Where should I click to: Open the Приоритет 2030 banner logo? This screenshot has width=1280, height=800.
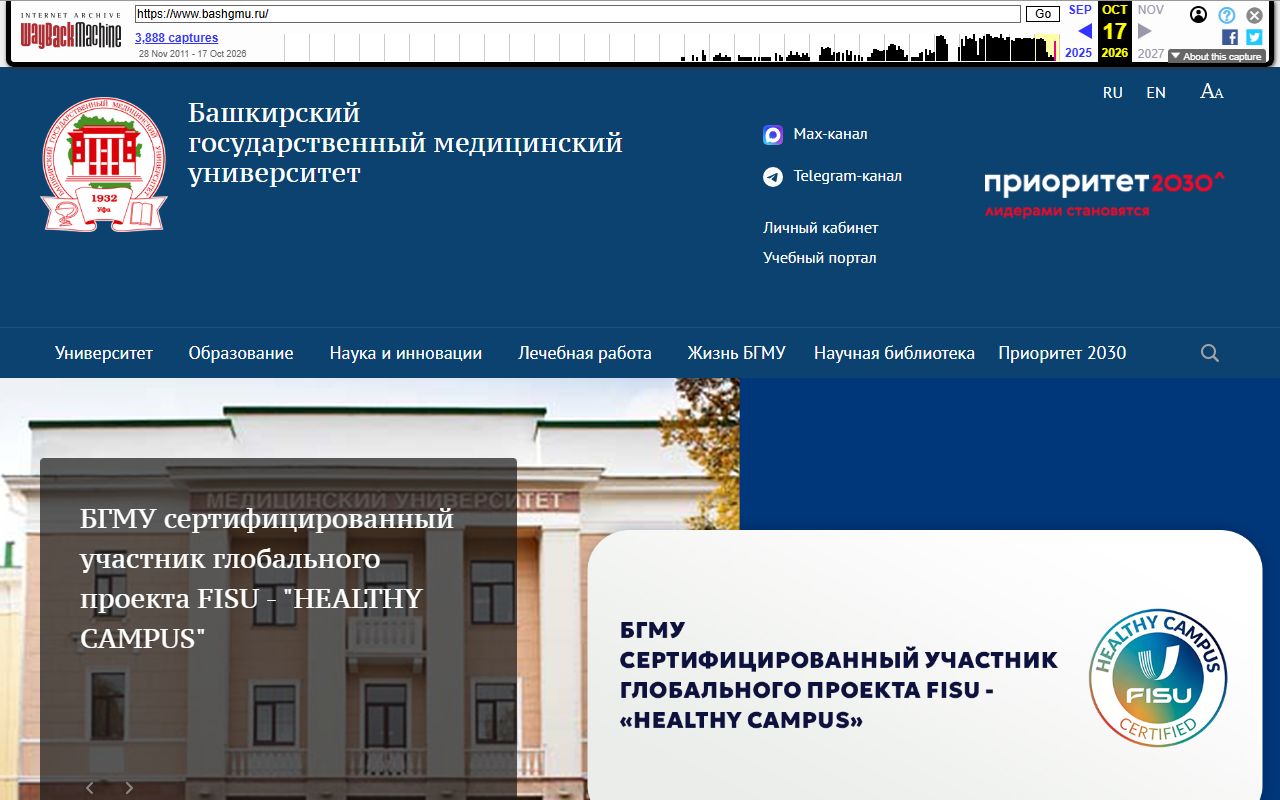(1104, 193)
